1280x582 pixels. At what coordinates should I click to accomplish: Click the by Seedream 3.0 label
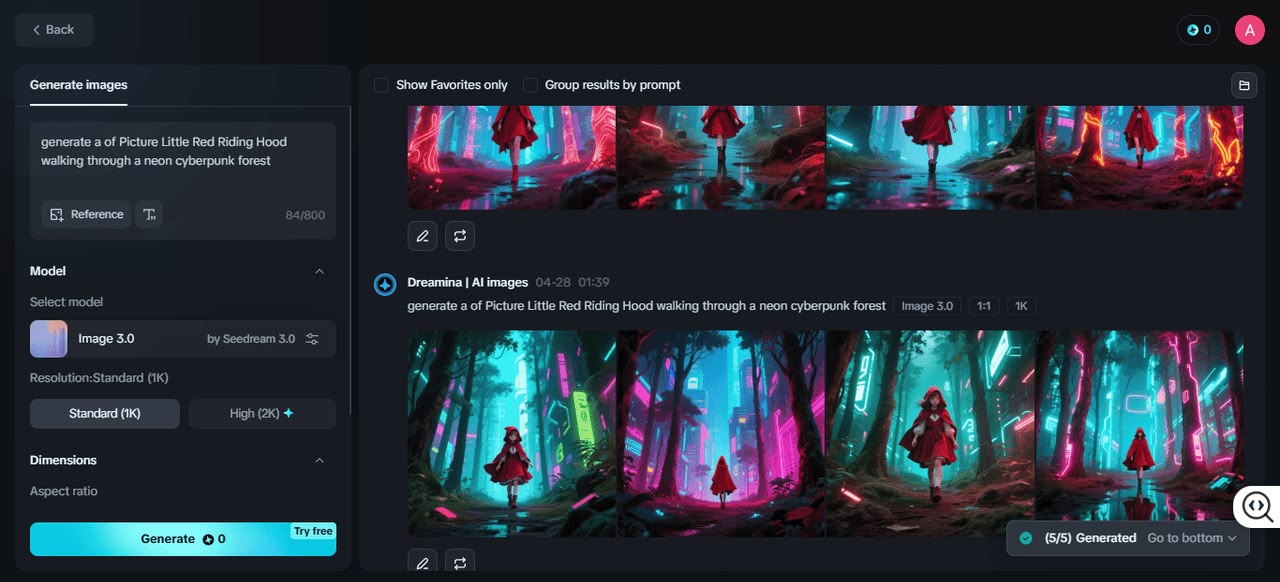[x=251, y=339]
